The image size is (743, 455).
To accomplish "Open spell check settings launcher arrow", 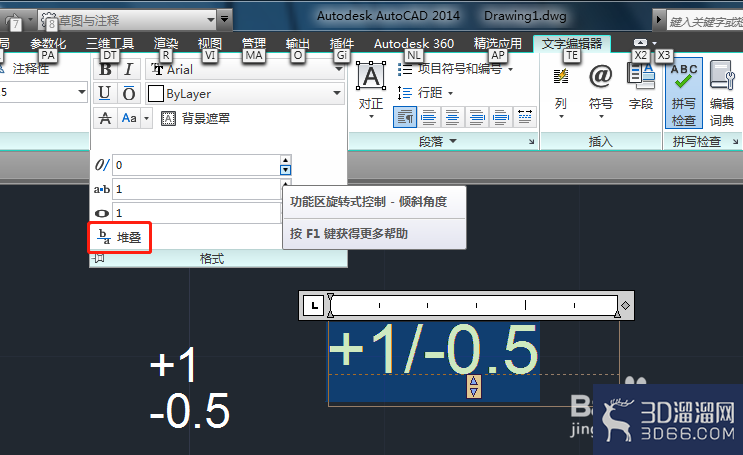I will pos(735,142).
